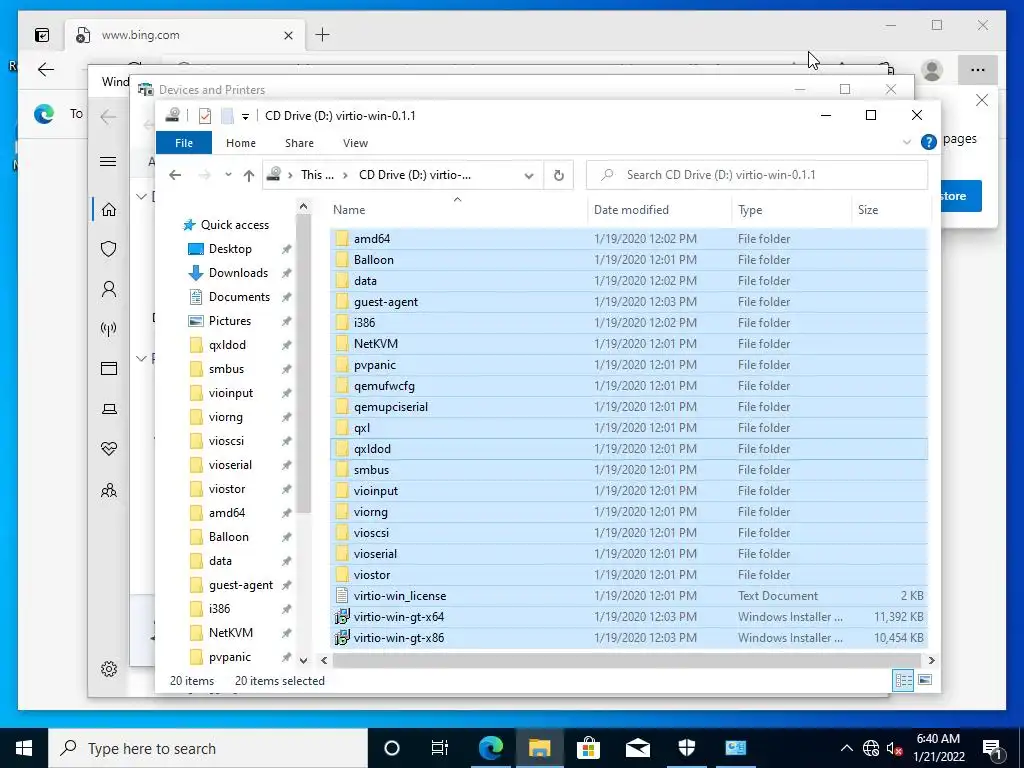
Task: Open Family options icon in Windows Security
Action: [x=108, y=490]
